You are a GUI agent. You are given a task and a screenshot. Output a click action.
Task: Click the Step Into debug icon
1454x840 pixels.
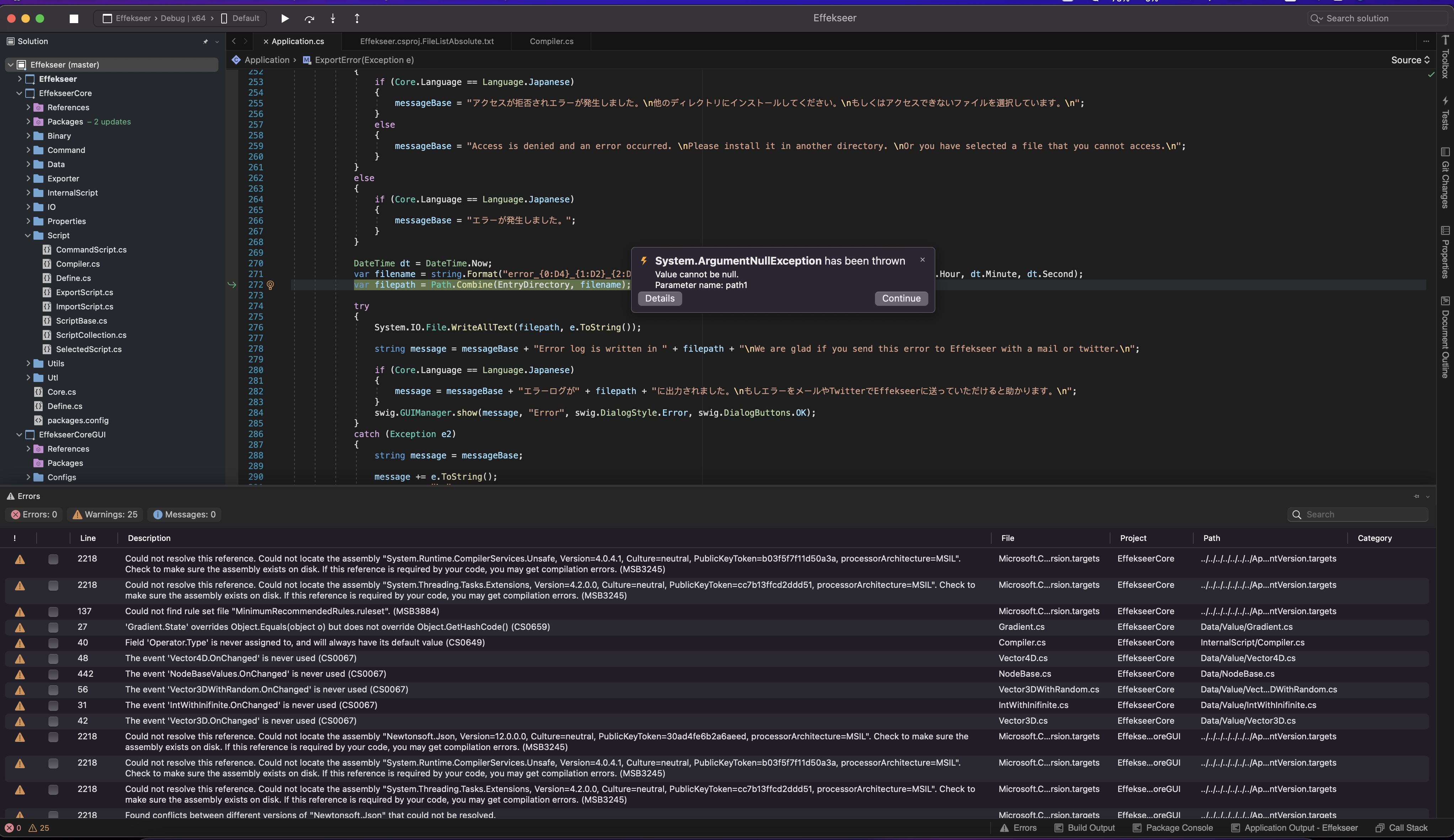(333, 18)
